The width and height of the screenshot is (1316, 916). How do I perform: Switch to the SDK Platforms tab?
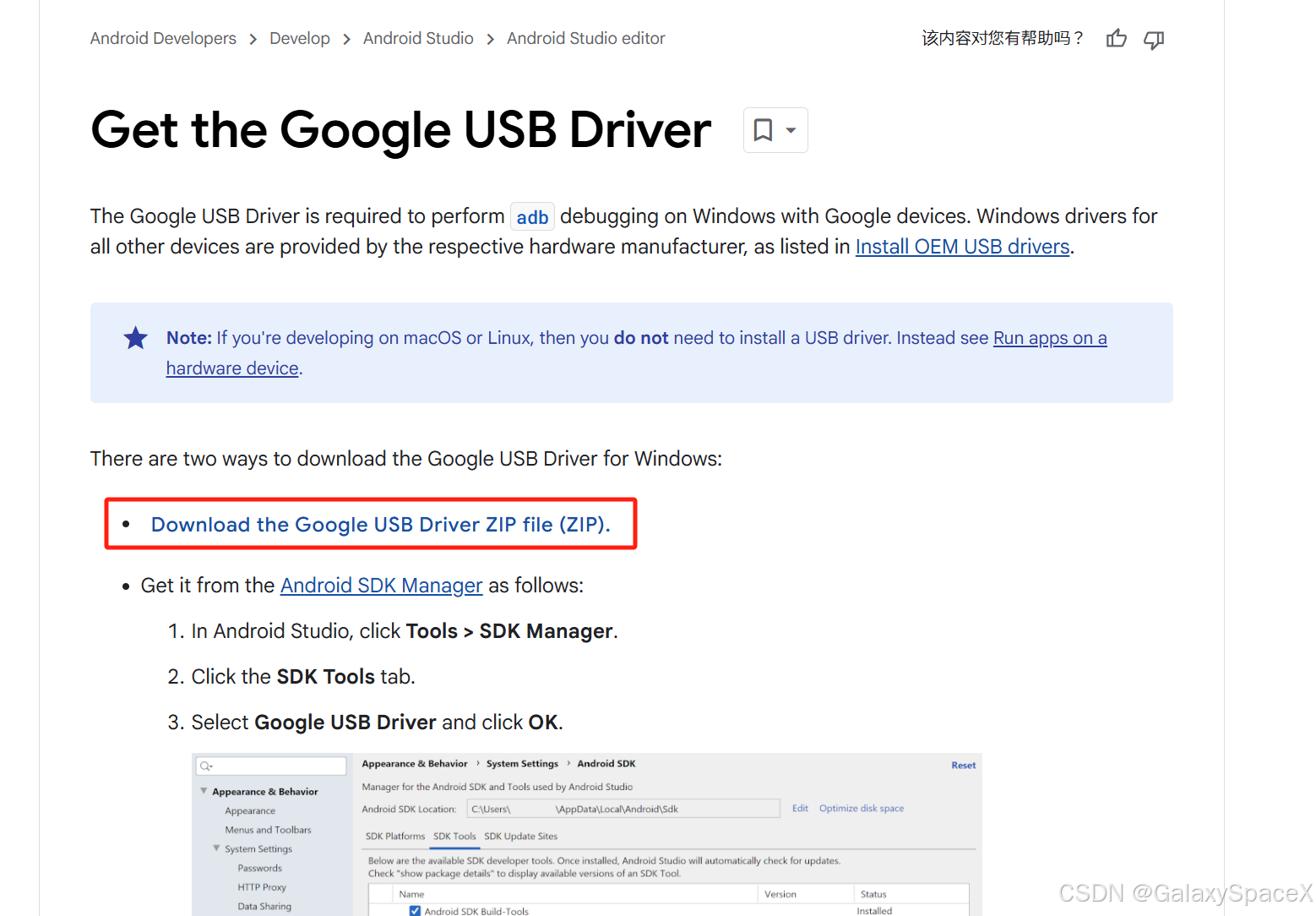[395, 837]
